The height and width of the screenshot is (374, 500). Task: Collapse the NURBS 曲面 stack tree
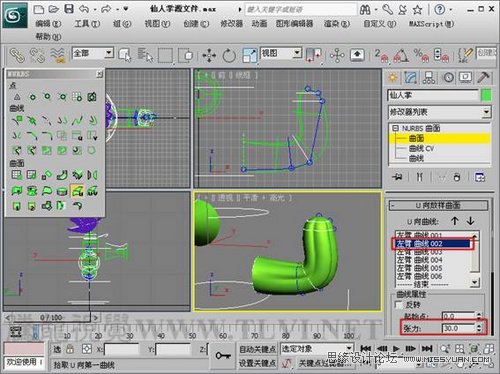pyautogui.click(x=395, y=128)
